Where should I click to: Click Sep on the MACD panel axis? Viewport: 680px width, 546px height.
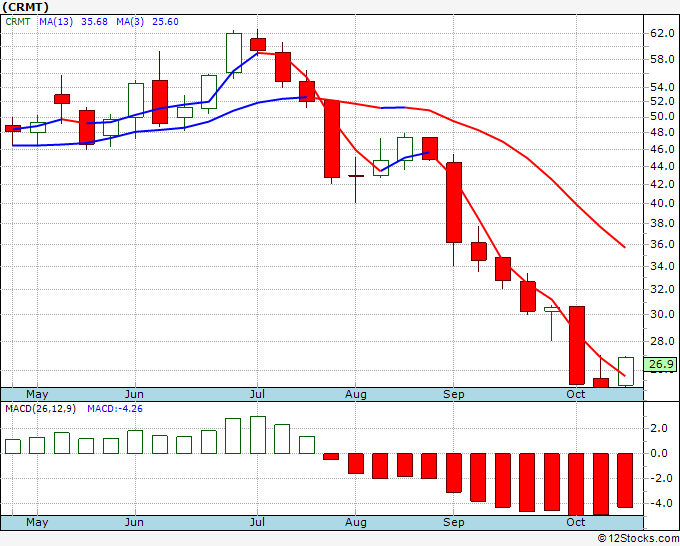(454, 522)
